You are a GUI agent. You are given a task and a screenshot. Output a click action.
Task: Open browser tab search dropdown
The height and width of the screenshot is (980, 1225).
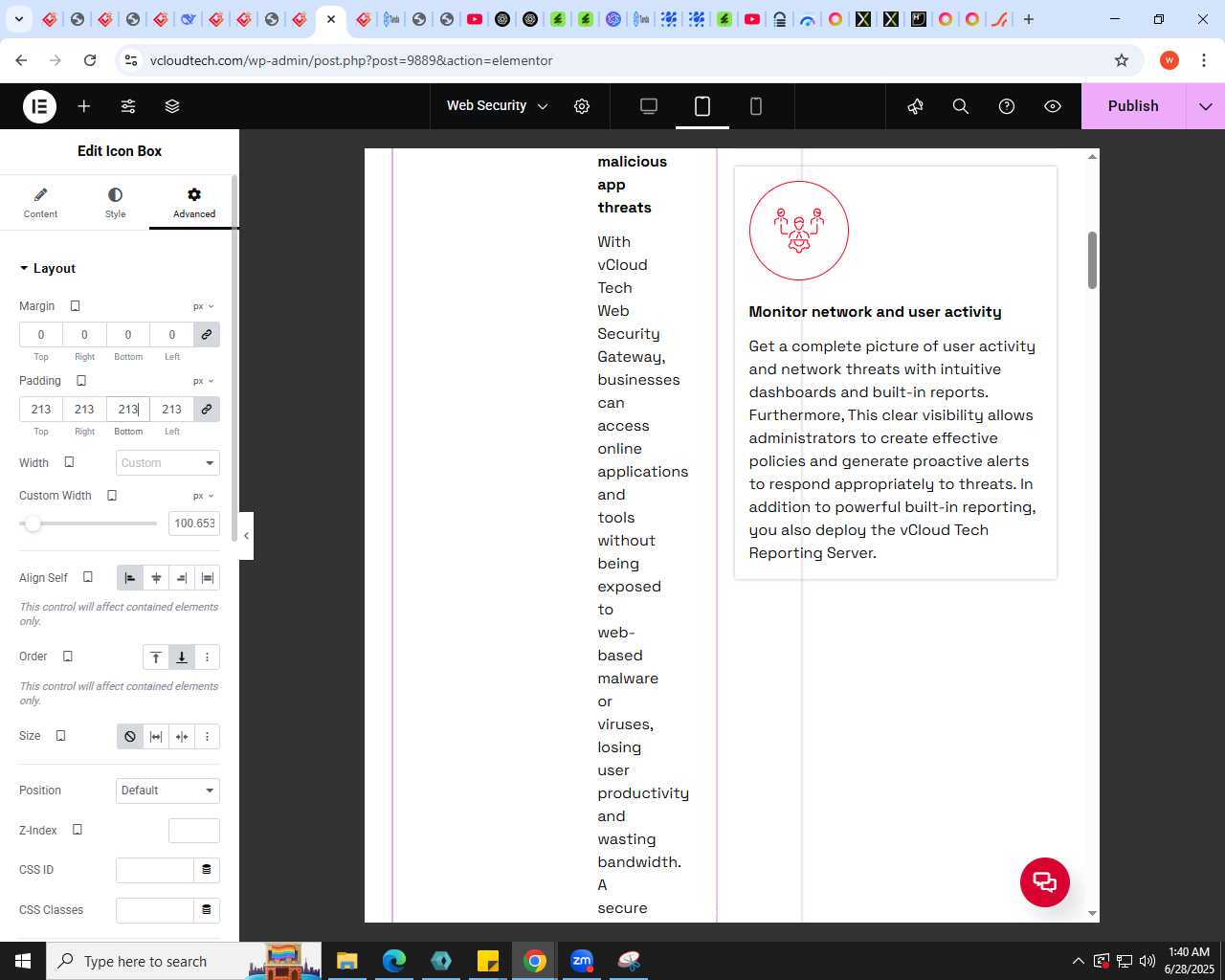tap(18, 19)
